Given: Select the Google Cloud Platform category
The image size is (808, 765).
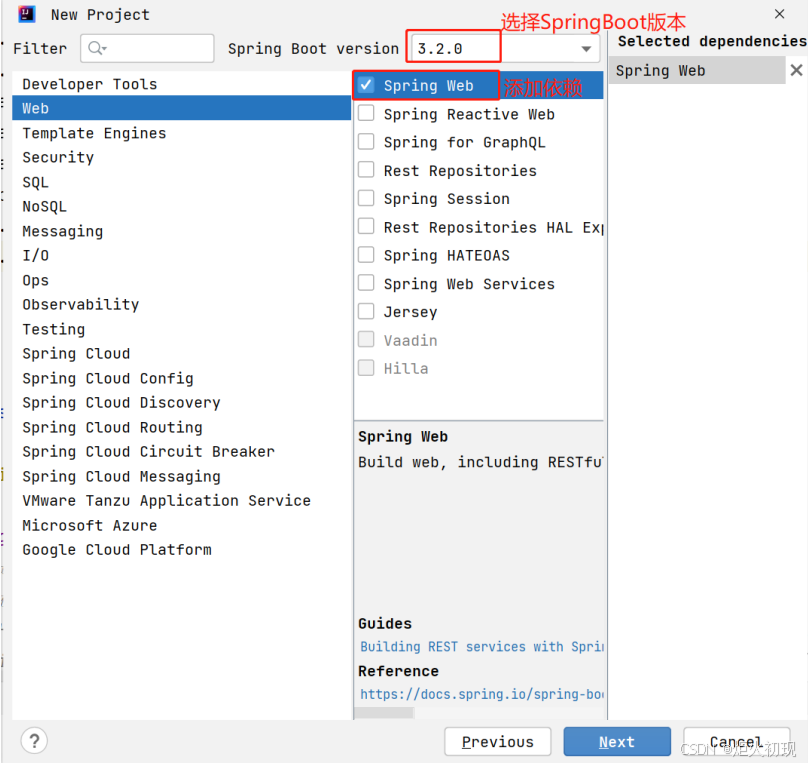Looking at the screenshot, I should tap(181, 550).
